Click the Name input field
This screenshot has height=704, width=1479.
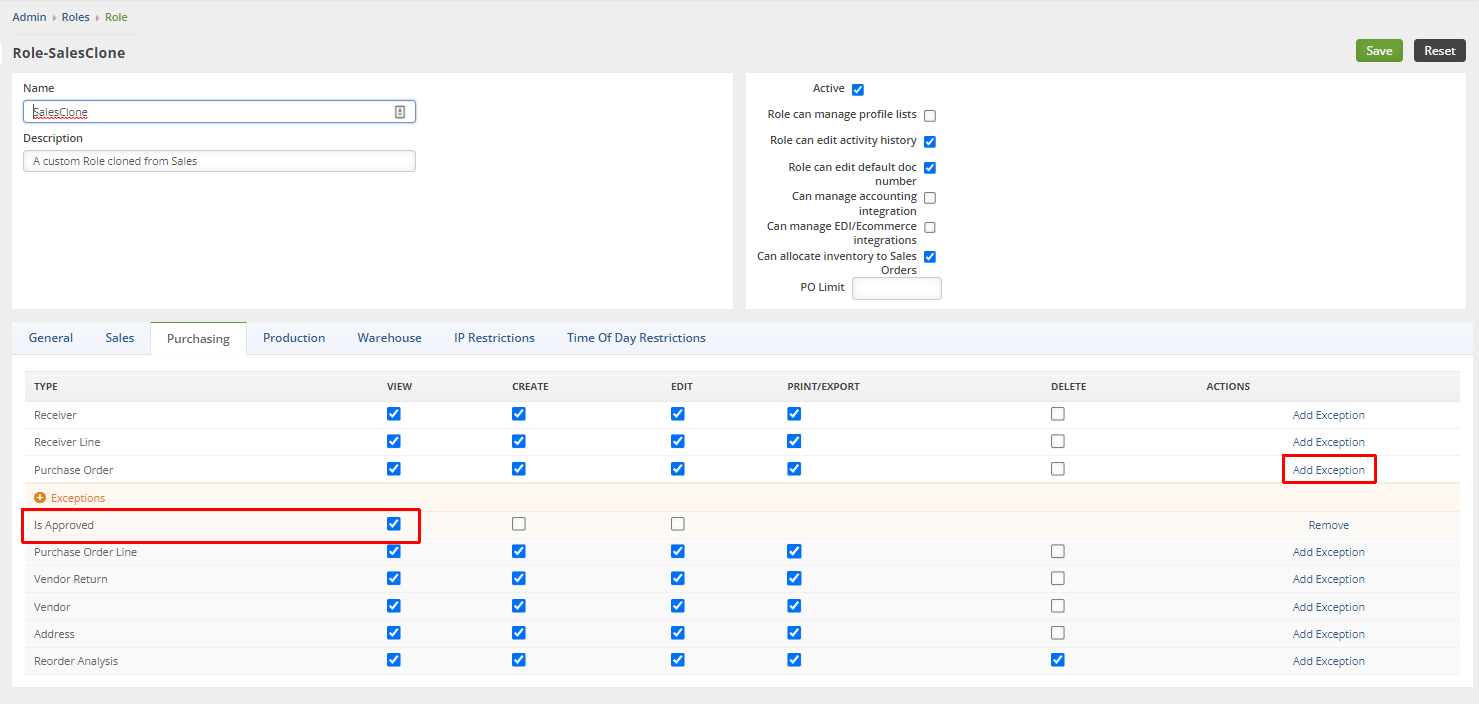pyautogui.click(x=219, y=112)
